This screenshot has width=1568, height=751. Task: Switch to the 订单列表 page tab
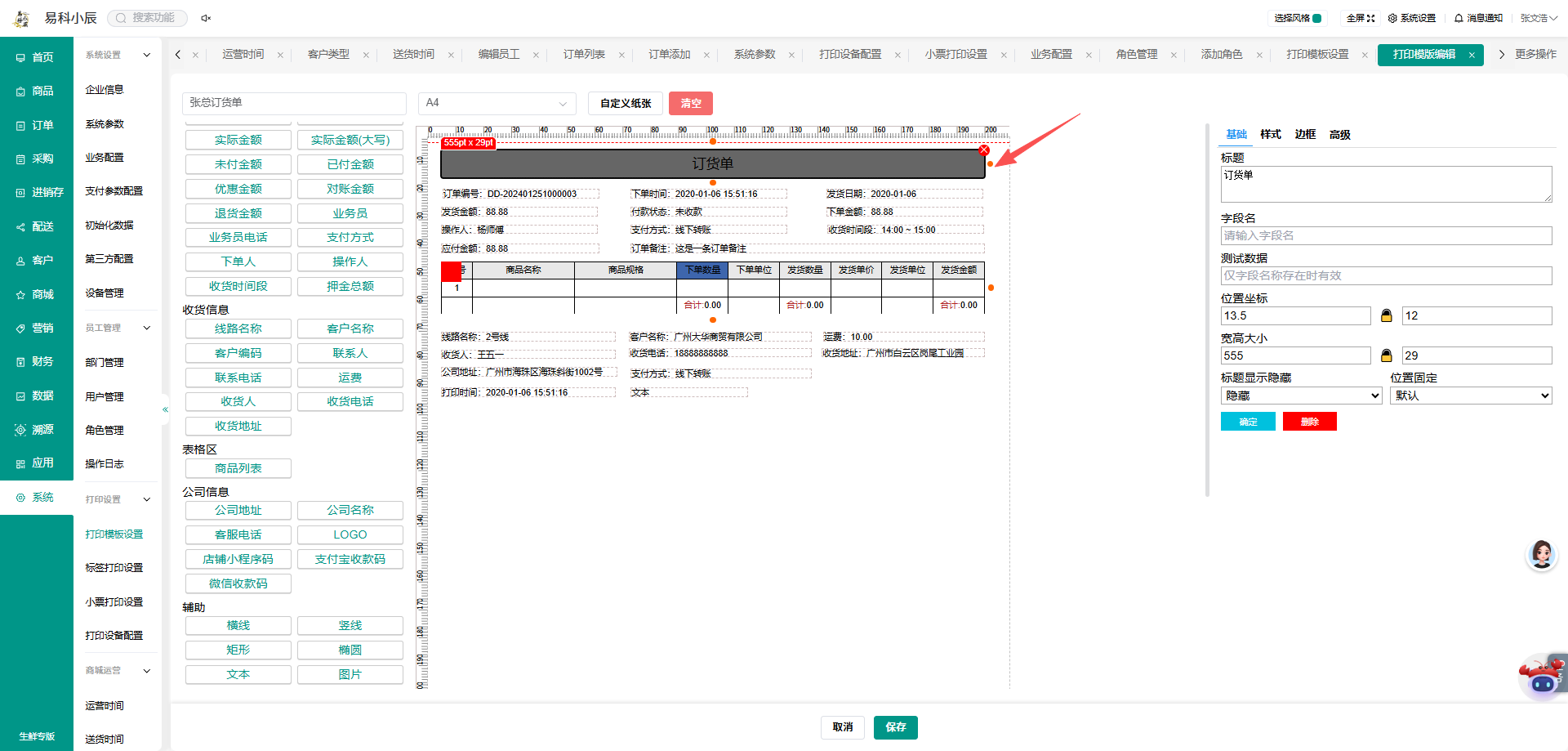584,55
